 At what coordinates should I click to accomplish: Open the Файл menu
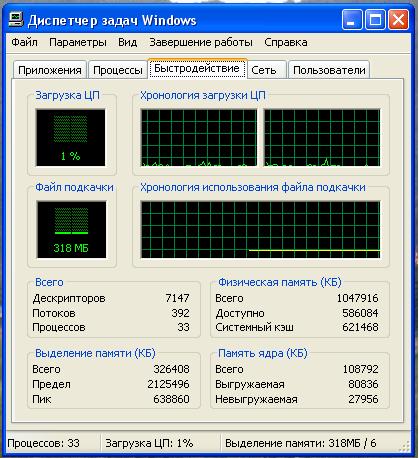[x=24, y=42]
